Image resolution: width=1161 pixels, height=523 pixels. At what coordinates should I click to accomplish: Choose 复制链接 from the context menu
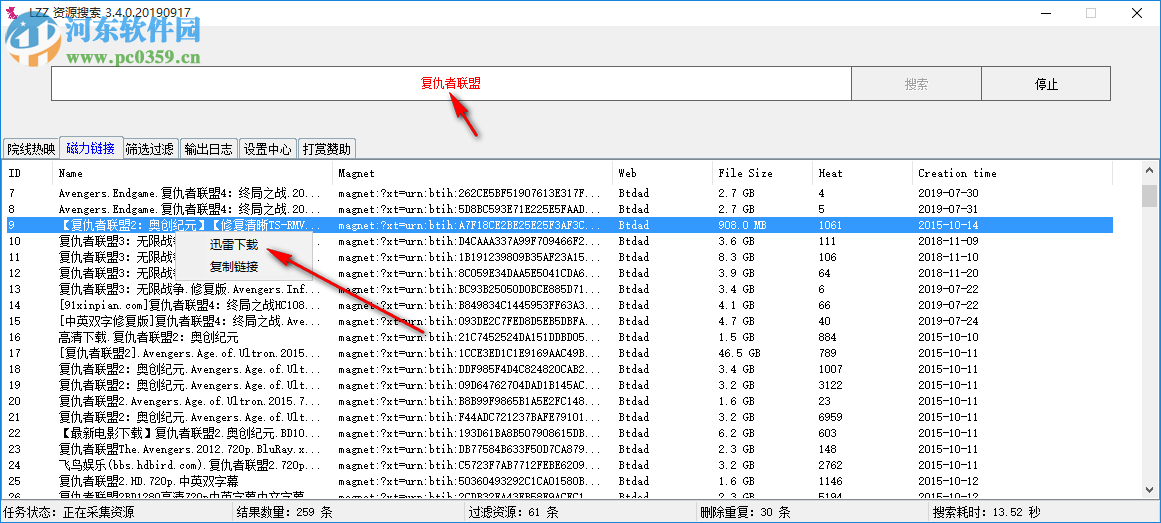[235, 267]
